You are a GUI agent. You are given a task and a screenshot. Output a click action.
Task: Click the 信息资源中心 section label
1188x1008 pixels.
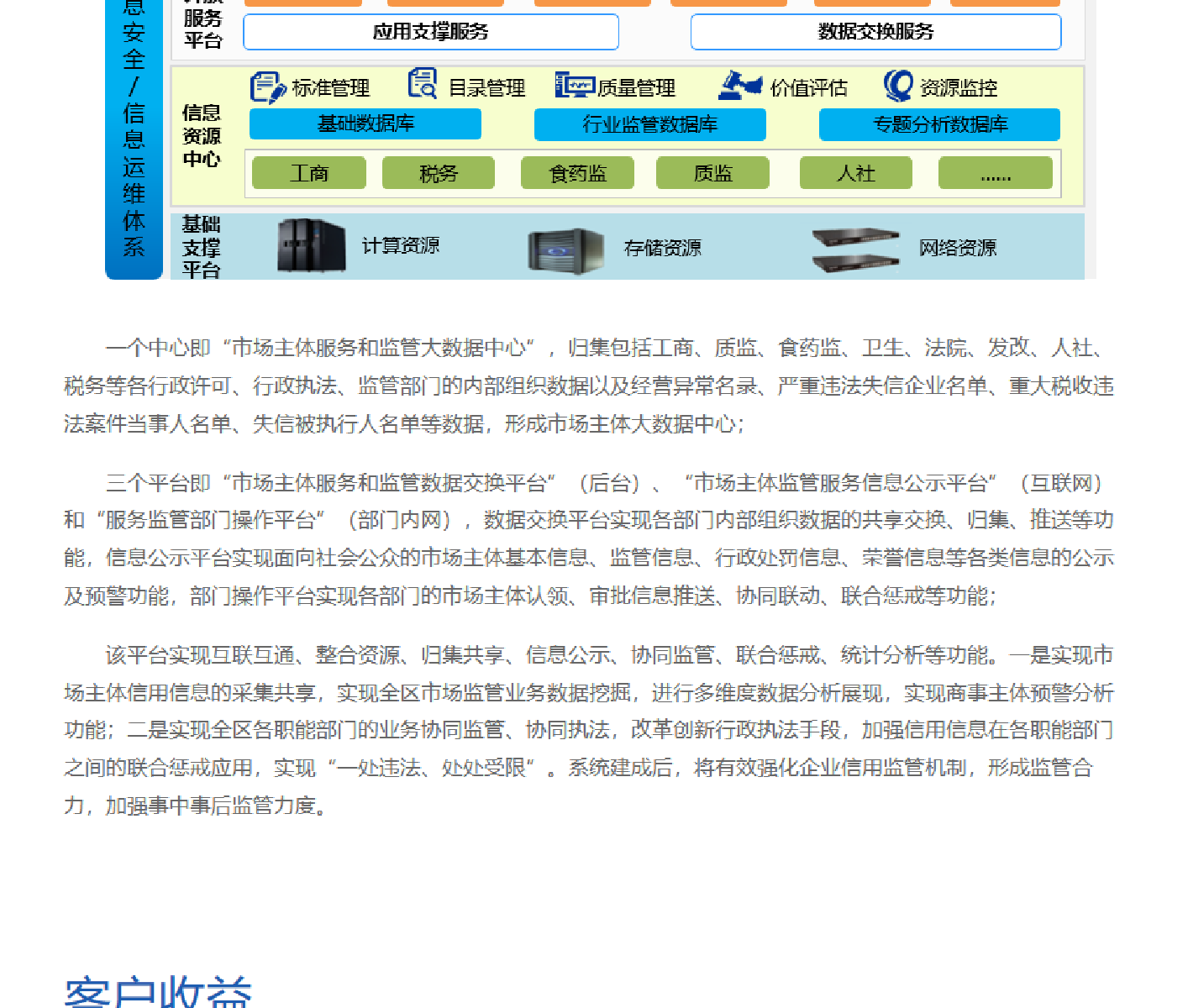[x=202, y=136]
